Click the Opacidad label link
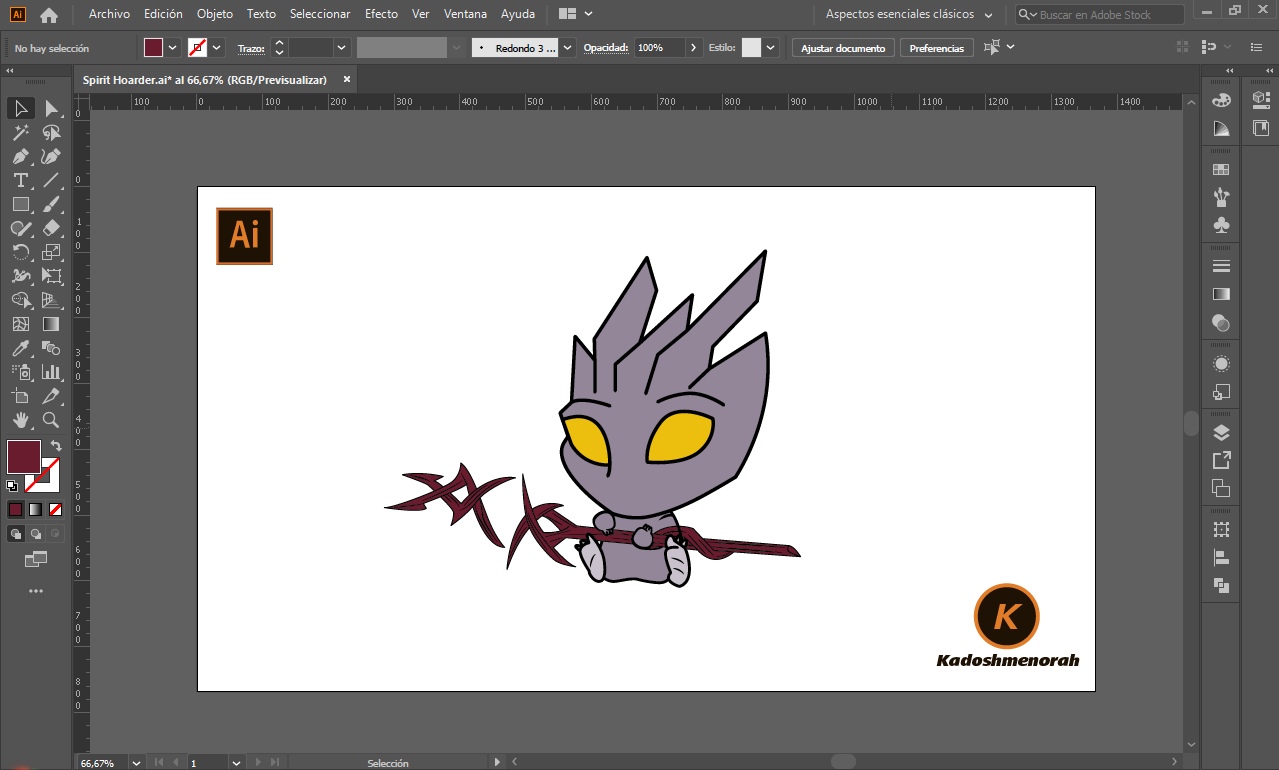This screenshot has height=770, width=1279. tap(606, 48)
